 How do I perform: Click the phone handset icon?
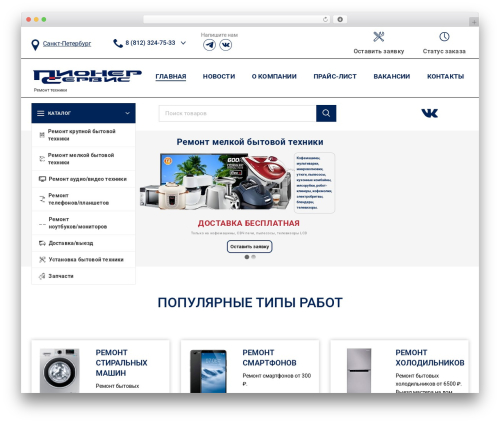point(118,43)
